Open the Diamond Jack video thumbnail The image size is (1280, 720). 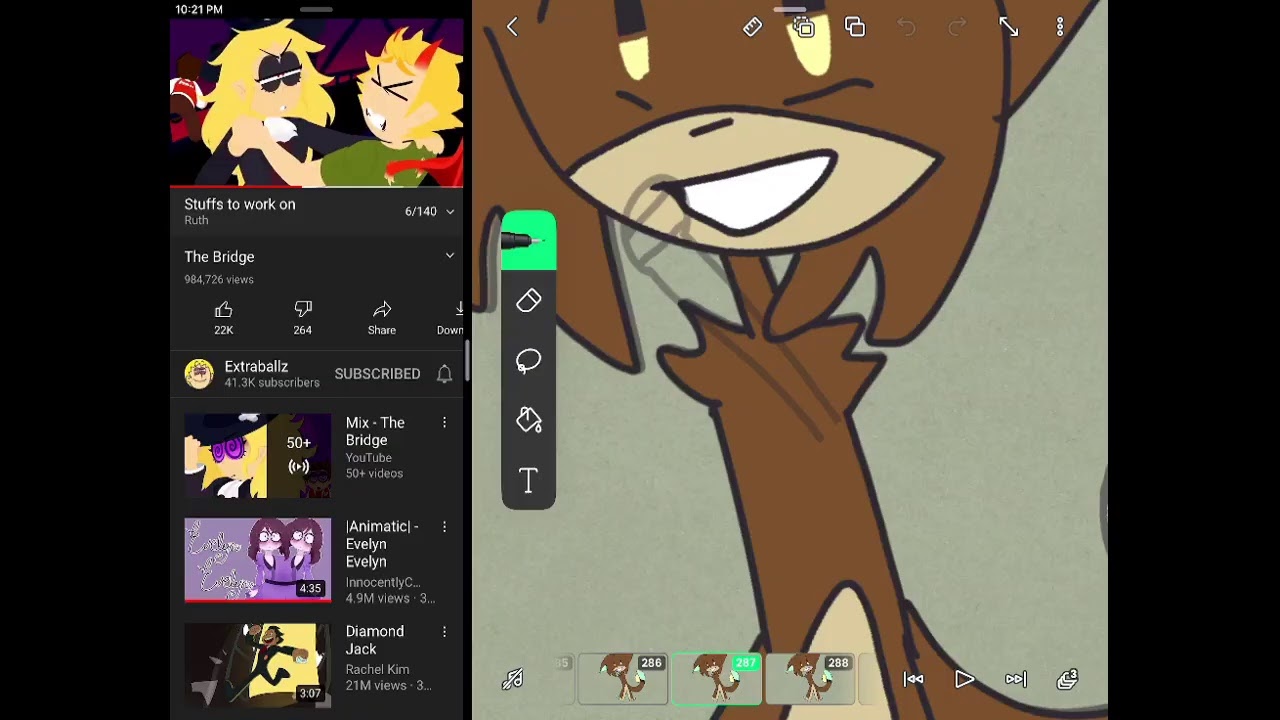[257, 665]
